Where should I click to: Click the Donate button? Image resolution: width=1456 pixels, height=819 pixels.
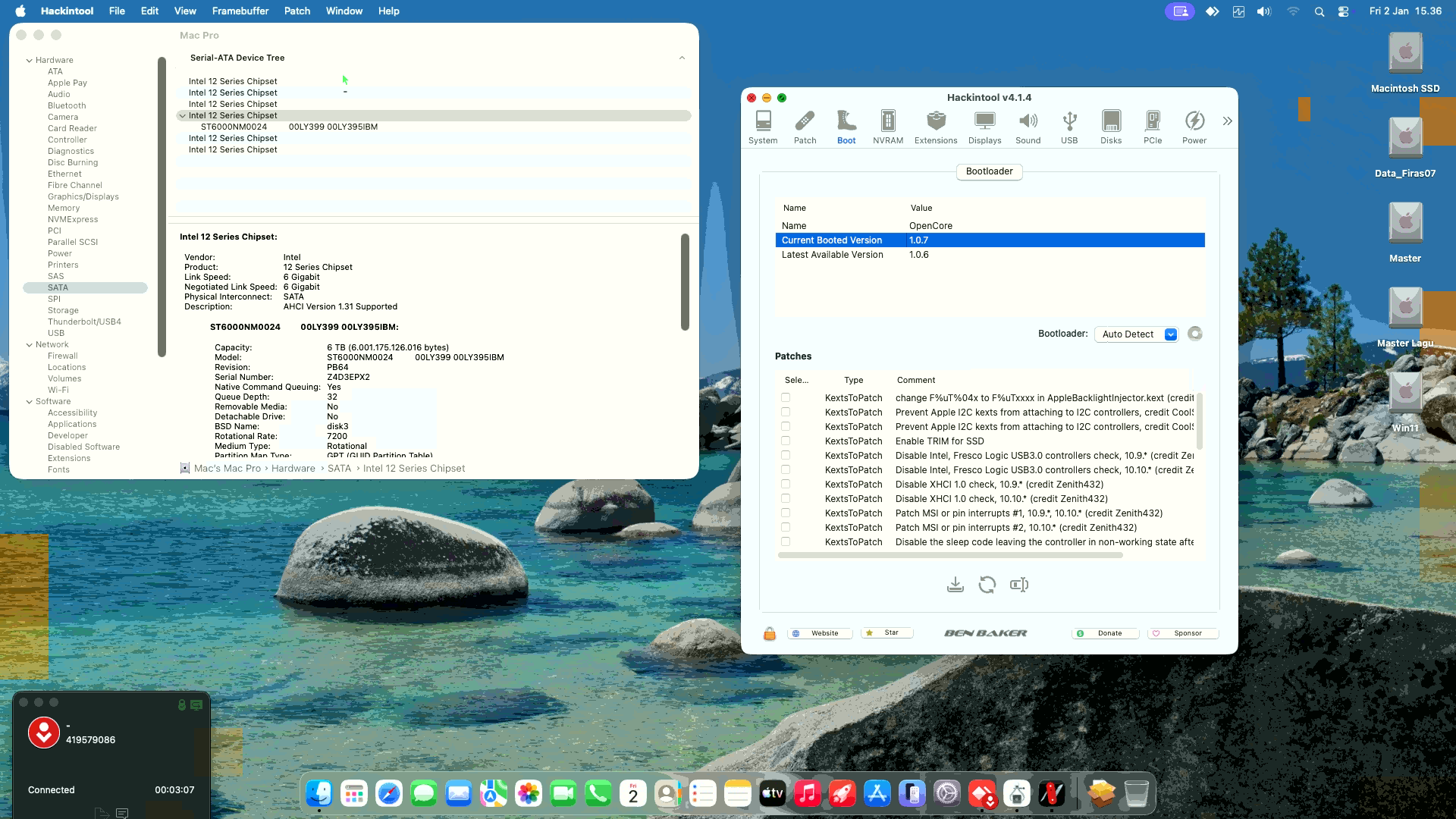pyautogui.click(x=1105, y=633)
